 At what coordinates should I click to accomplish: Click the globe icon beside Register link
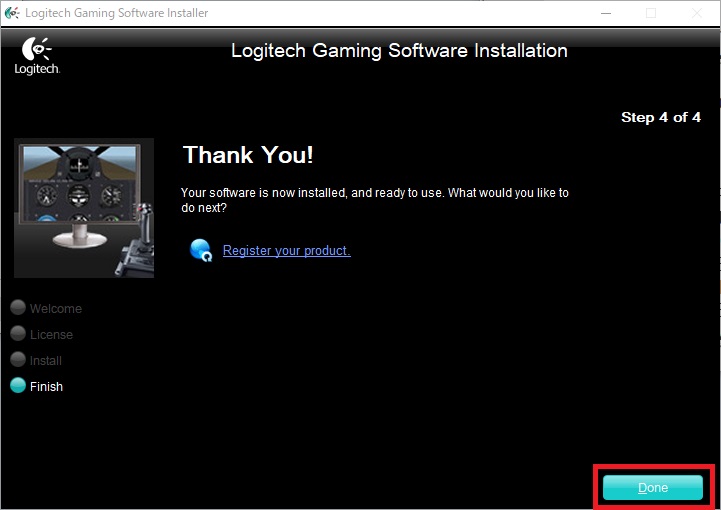(x=201, y=250)
